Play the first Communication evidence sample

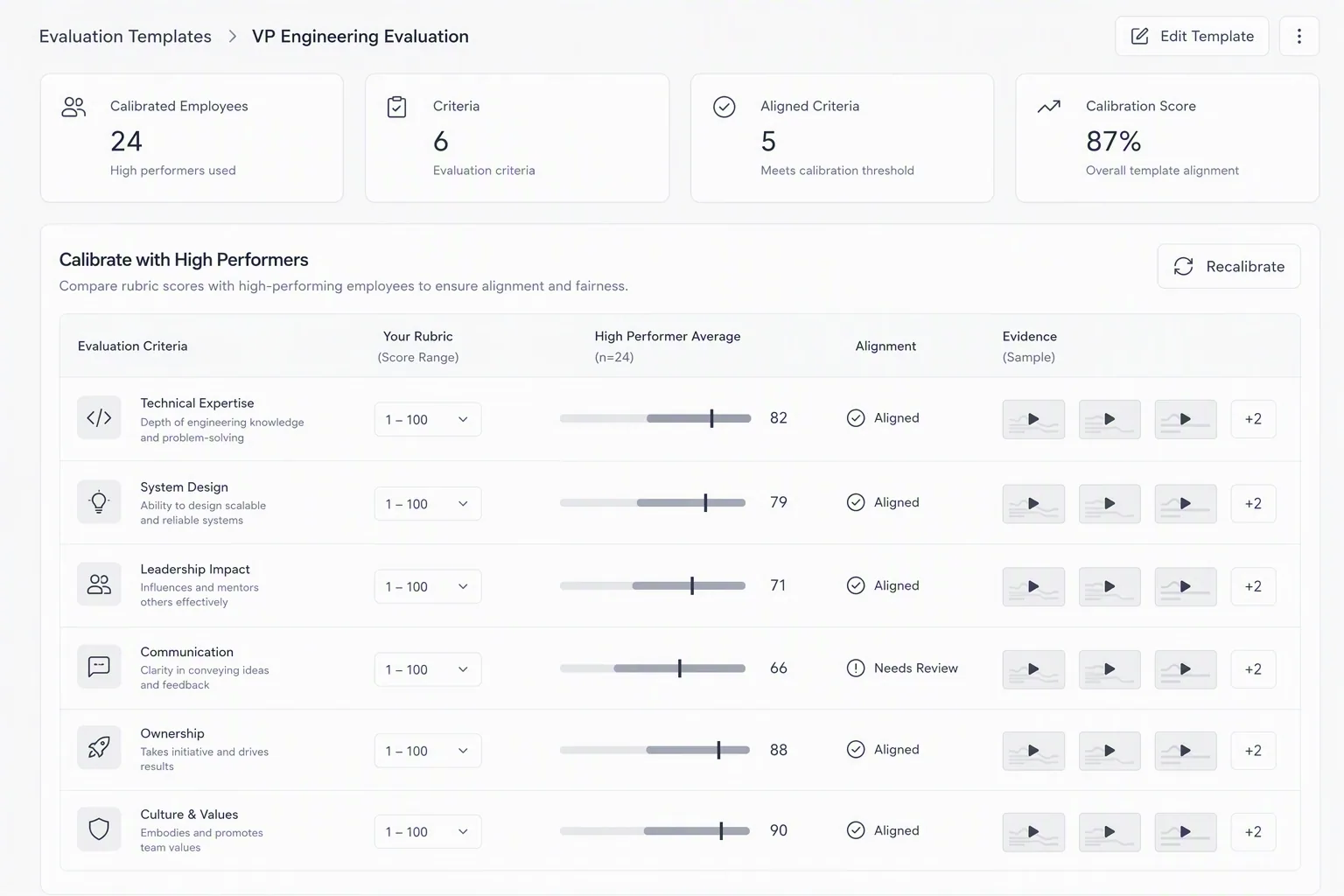[x=1033, y=669]
